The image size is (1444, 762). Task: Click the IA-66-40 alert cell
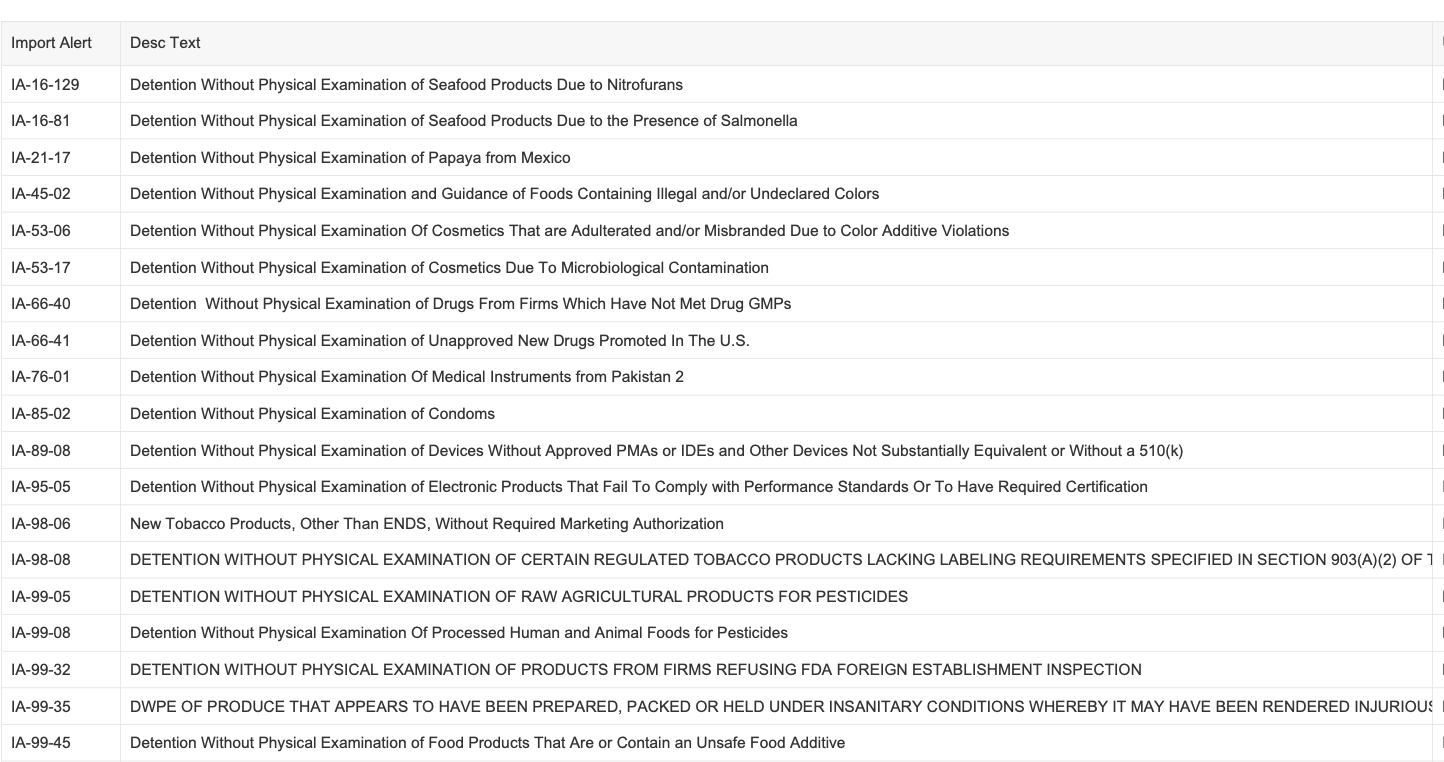[x=60, y=304]
